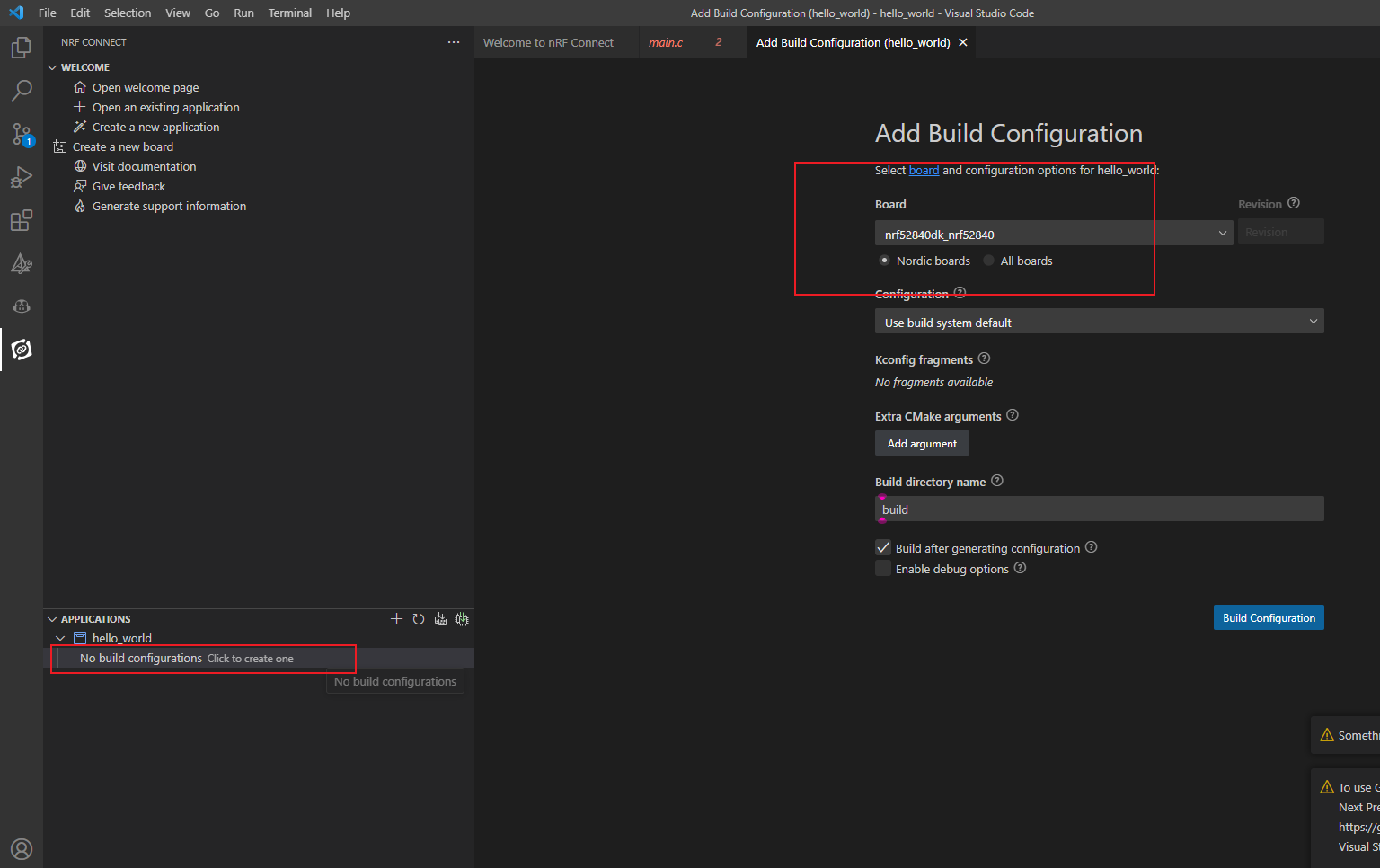Image resolution: width=1380 pixels, height=868 pixels.
Task: Open the Configuration dropdown Use build system default
Action: pyautogui.click(x=1099, y=322)
